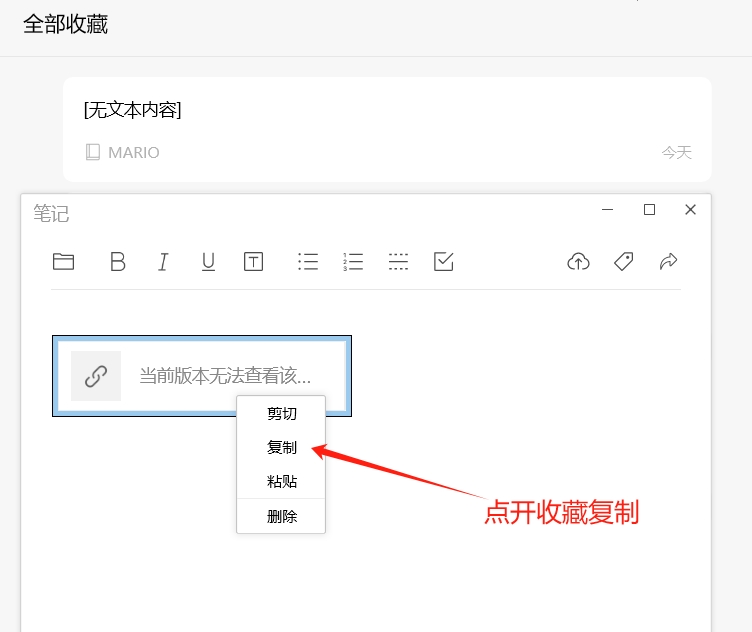Select 复制 from the context menu
This screenshot has height=632, width=752.
(x=282, y=447)
